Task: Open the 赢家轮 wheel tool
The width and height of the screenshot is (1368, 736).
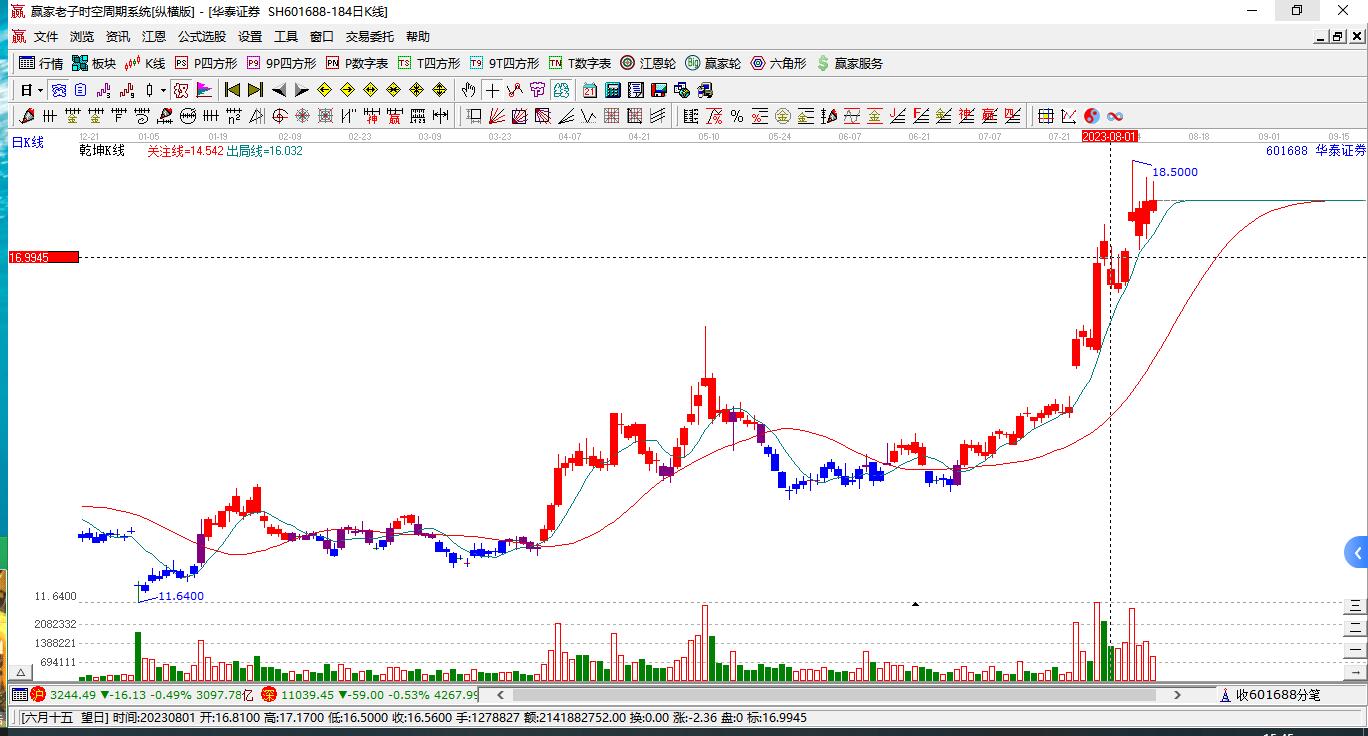Action: (713, 63)
